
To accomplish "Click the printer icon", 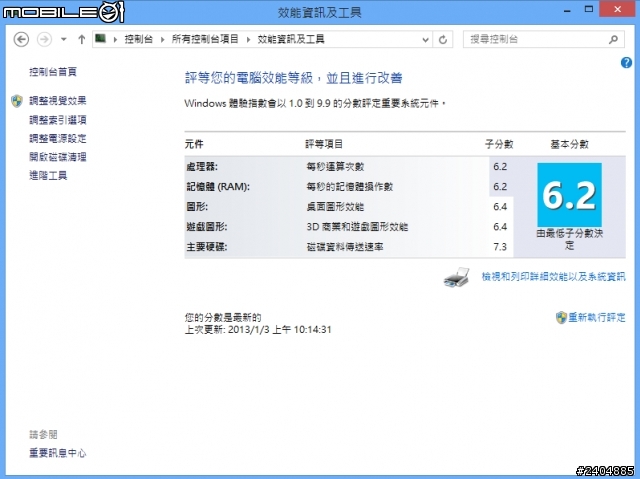I will 456,278.
